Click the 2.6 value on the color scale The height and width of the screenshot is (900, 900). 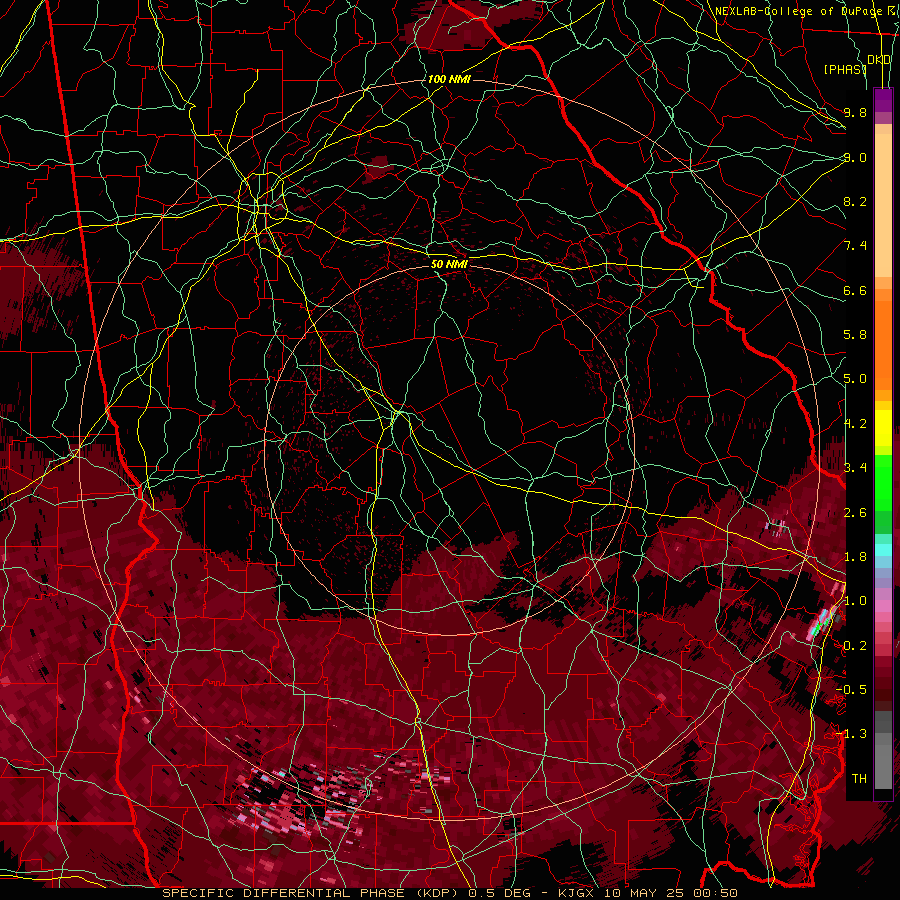point(855,513)
